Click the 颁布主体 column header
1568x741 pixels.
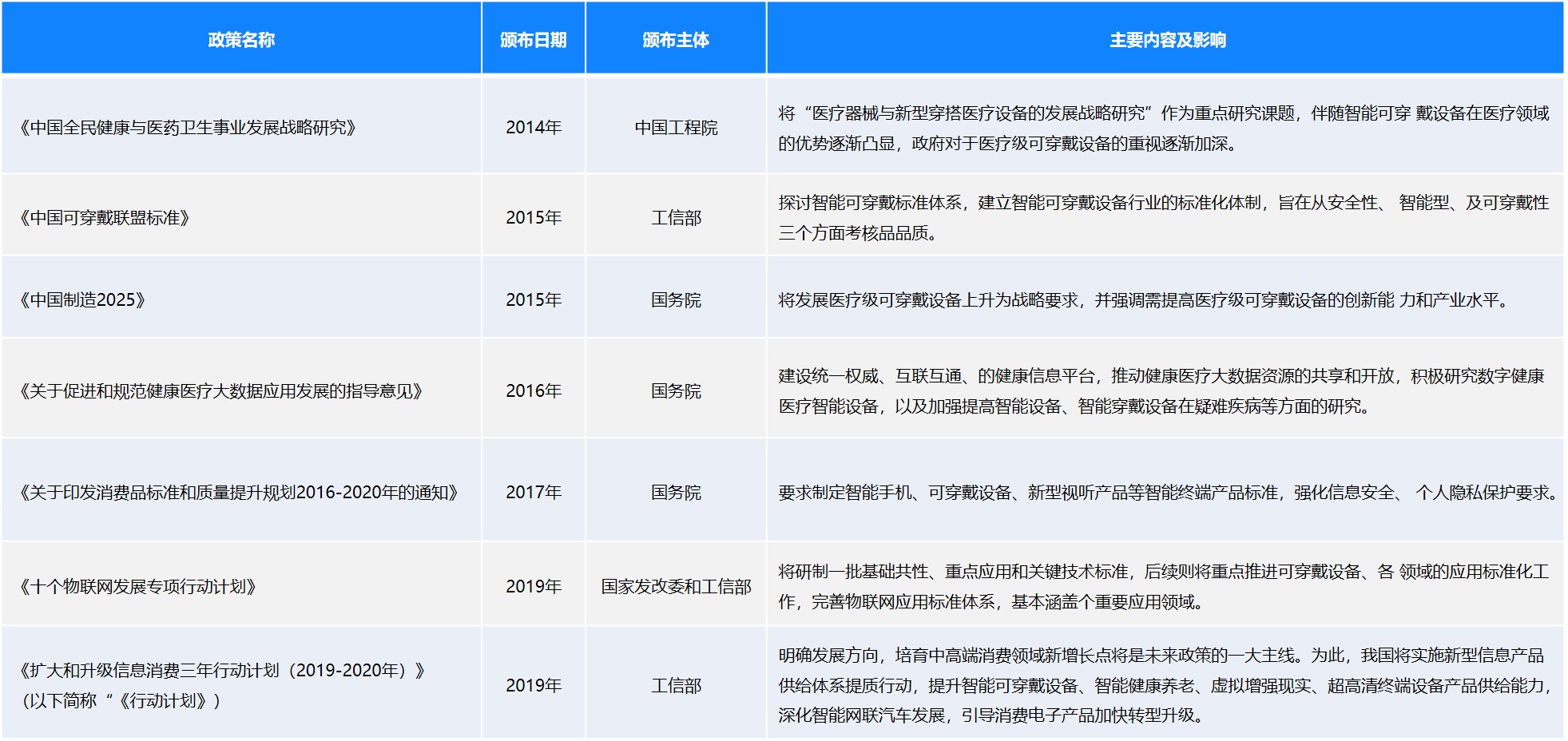pyautogui.click(x=676, y=40)
